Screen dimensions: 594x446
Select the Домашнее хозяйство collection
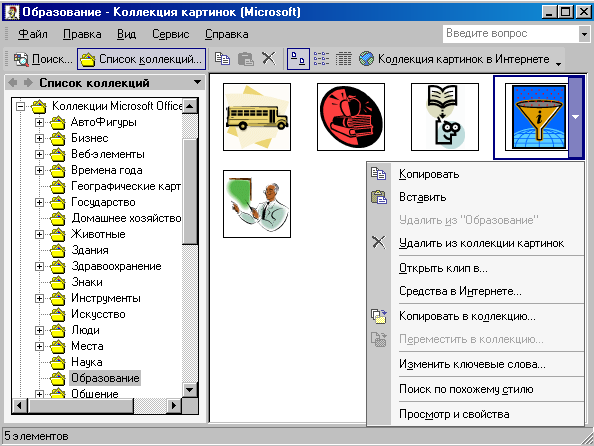(x=126, y=218)
